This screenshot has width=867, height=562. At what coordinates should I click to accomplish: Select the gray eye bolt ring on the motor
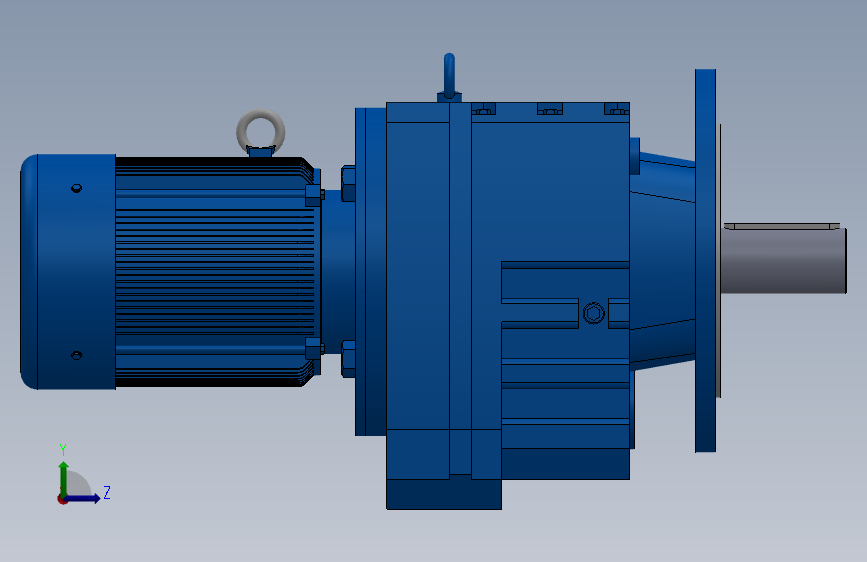pyautogui.click(x=260, y=131)
